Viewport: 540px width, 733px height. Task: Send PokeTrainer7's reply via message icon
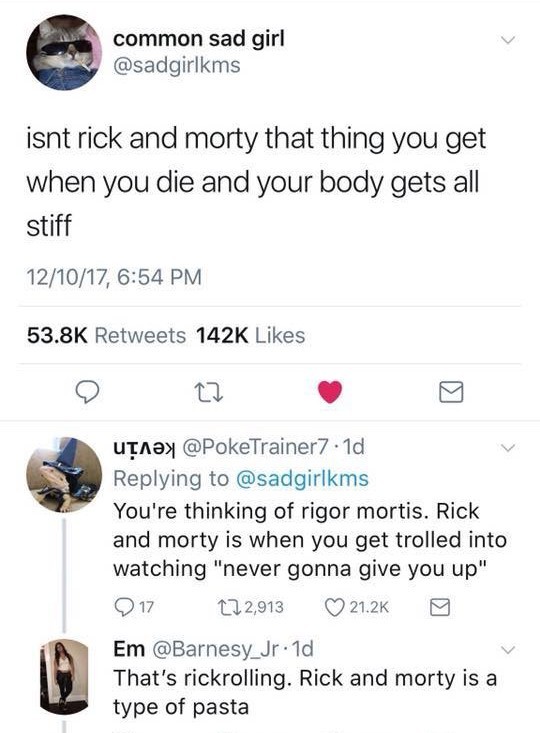[x=439, y=607]
